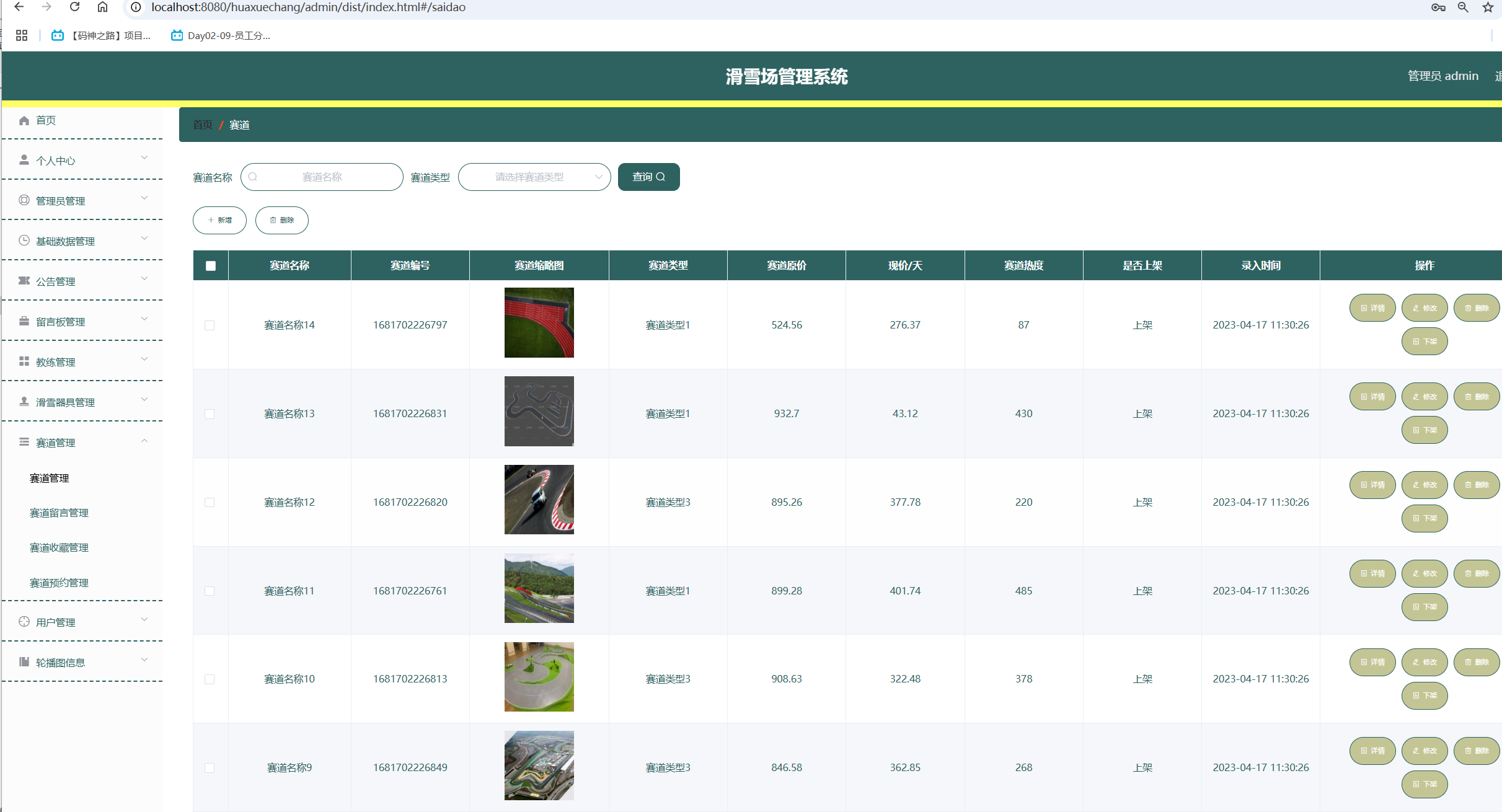Click the 轮播图信息 sidebar icon
The width and height of the screenshot is (1502, 812).
pyautogui.click(x=24, y=662)
